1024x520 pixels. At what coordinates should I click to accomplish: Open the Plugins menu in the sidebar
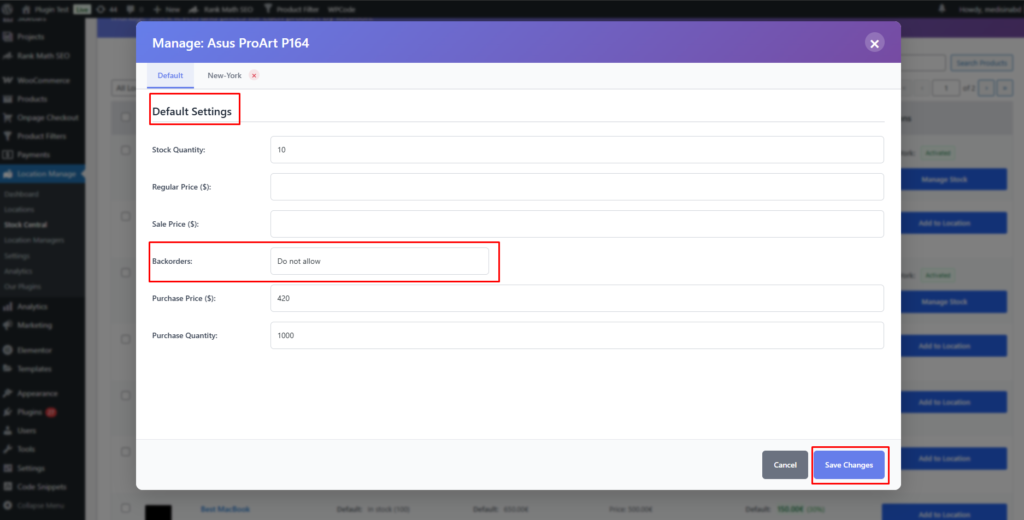(x=30, y=412)
